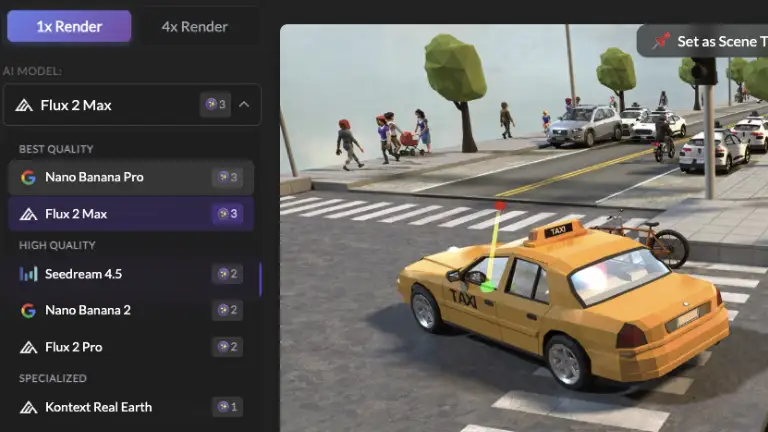The height and width of the screenshot is (432, 768).
Task: Switch to the 4x Render tab
Action: point(194,26)
